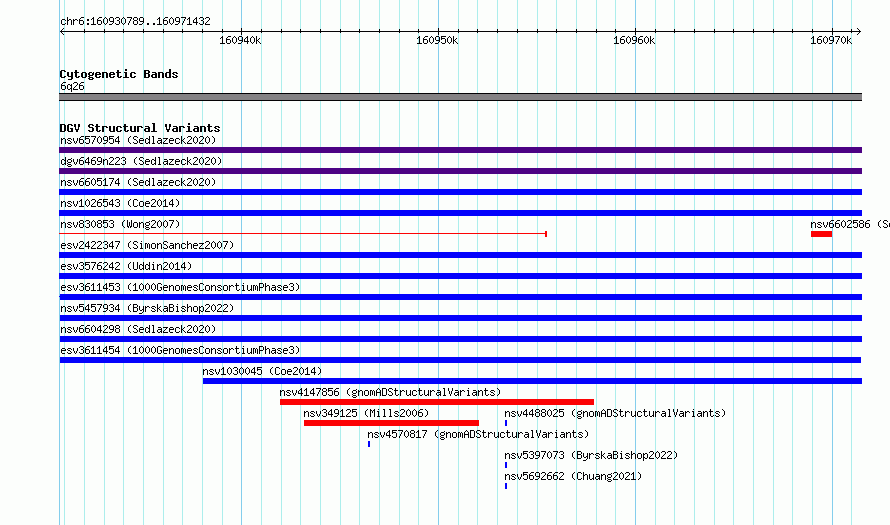
Task: Select nsv5457934 (ByrskaBishop2022) label
Action: [x=147, y=308]
